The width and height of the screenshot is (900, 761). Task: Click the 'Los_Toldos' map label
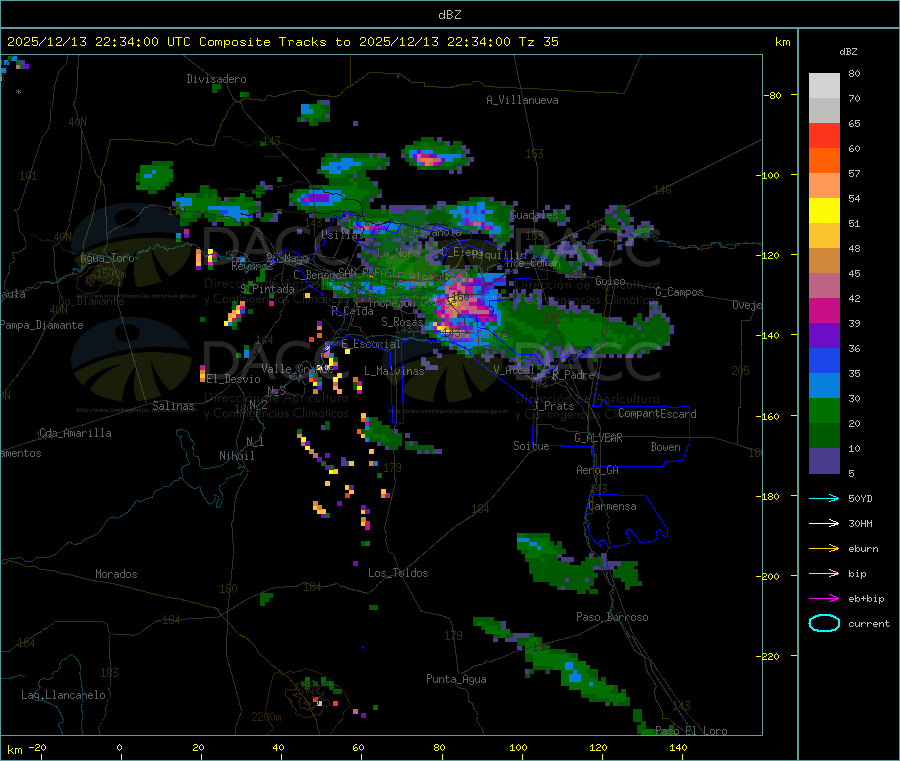[398, 573]
